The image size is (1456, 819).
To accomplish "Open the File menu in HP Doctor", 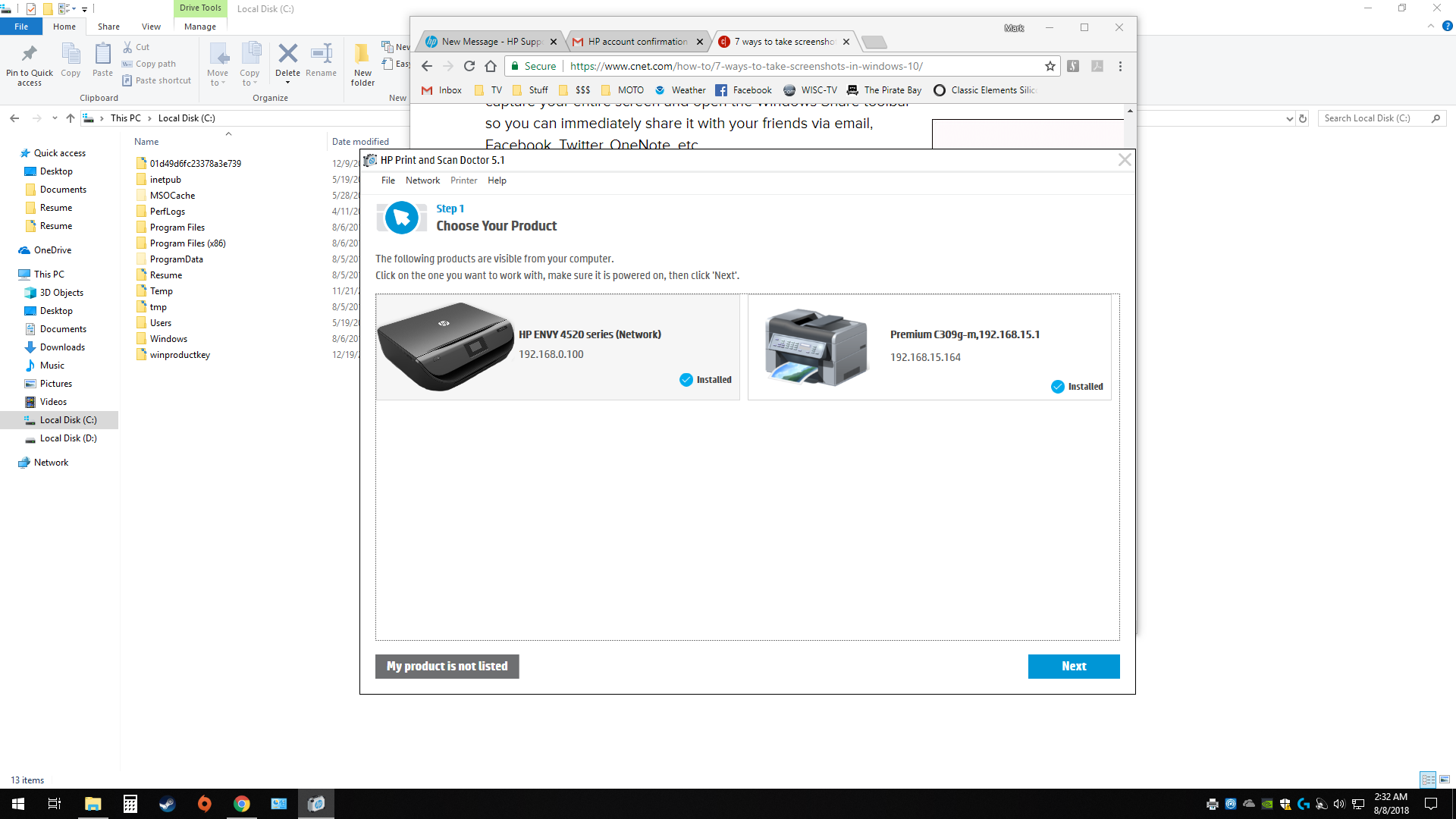I will (x=388, y=180).
